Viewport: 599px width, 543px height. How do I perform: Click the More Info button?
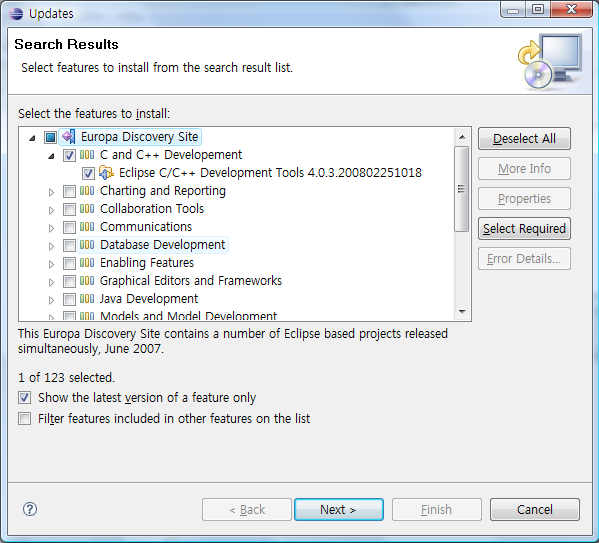coord(524,169)
